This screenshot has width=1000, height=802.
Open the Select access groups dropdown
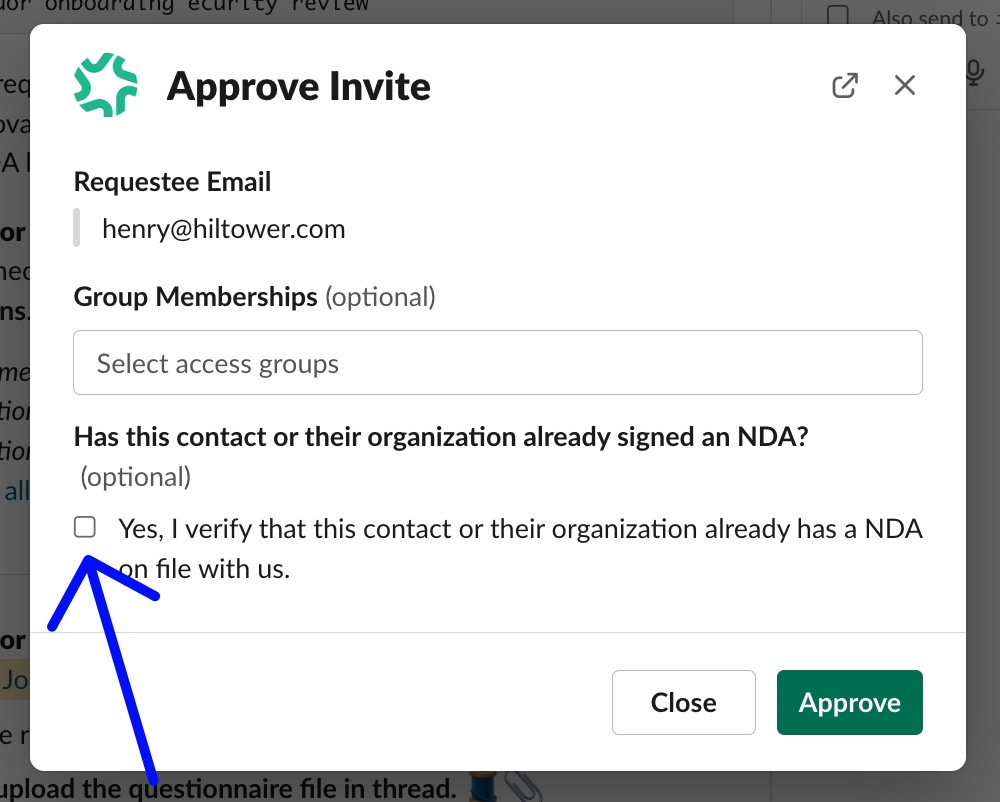(497, 362)
